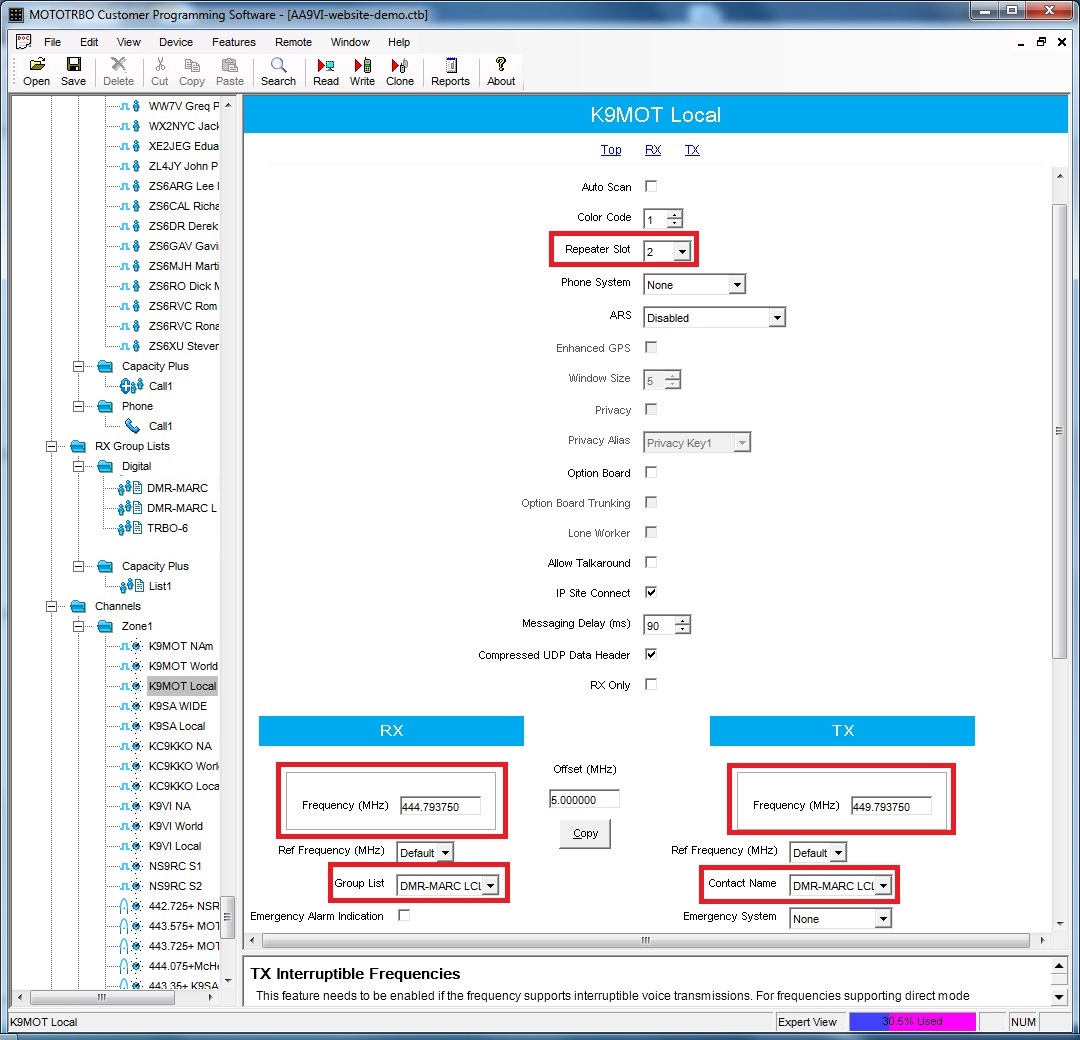
Task: Click the K9MOT NAm channel icon
Action: coord(131,646)
